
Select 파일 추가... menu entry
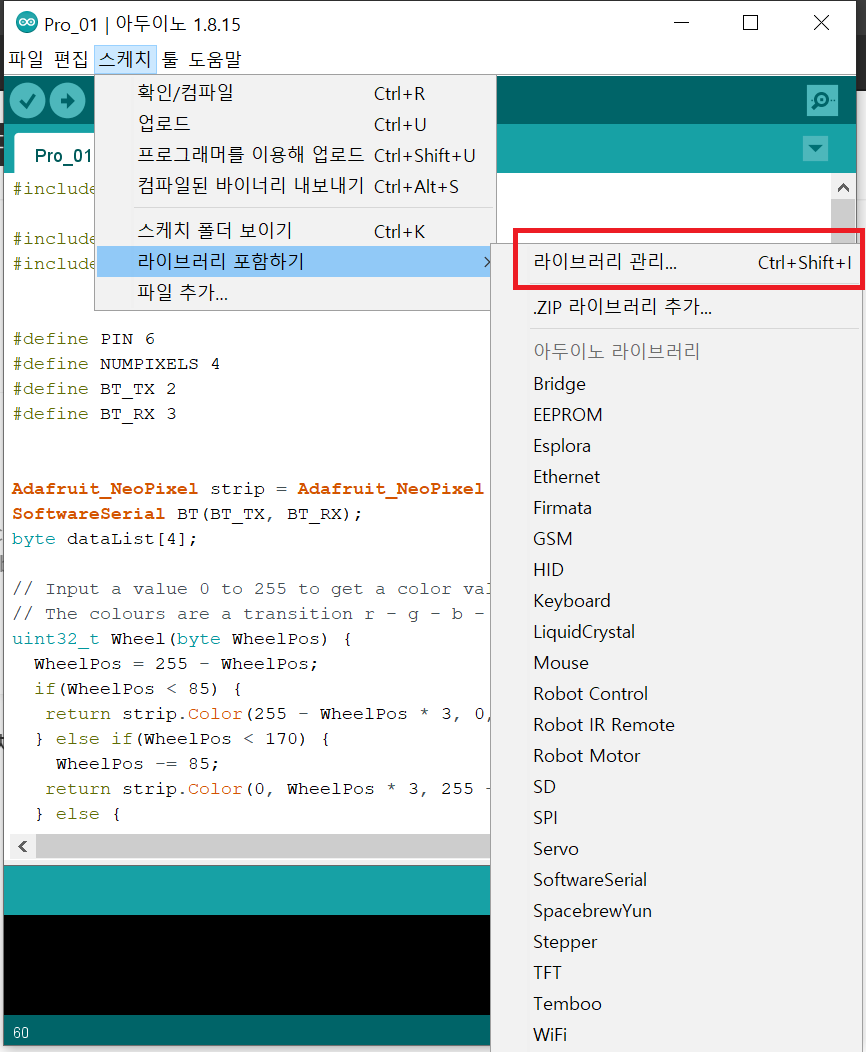pyautogui.click(x=294, y=293)
